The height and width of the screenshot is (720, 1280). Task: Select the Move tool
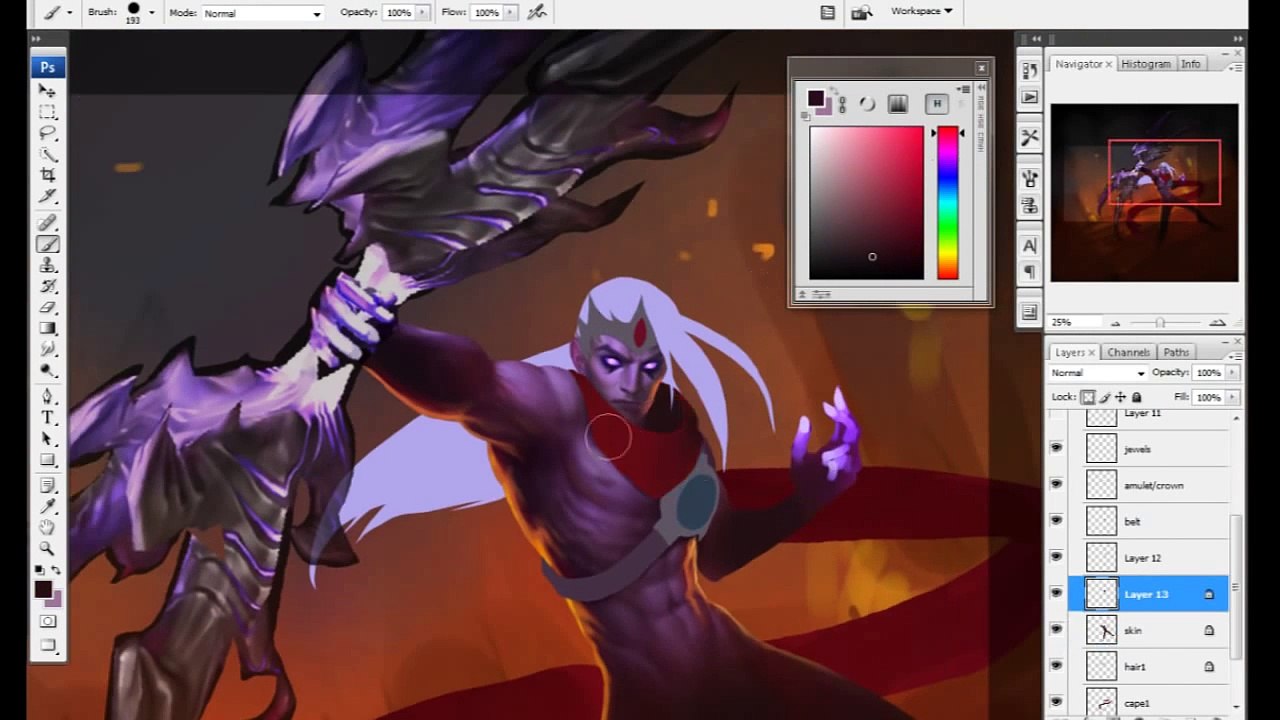click(47, 91)
